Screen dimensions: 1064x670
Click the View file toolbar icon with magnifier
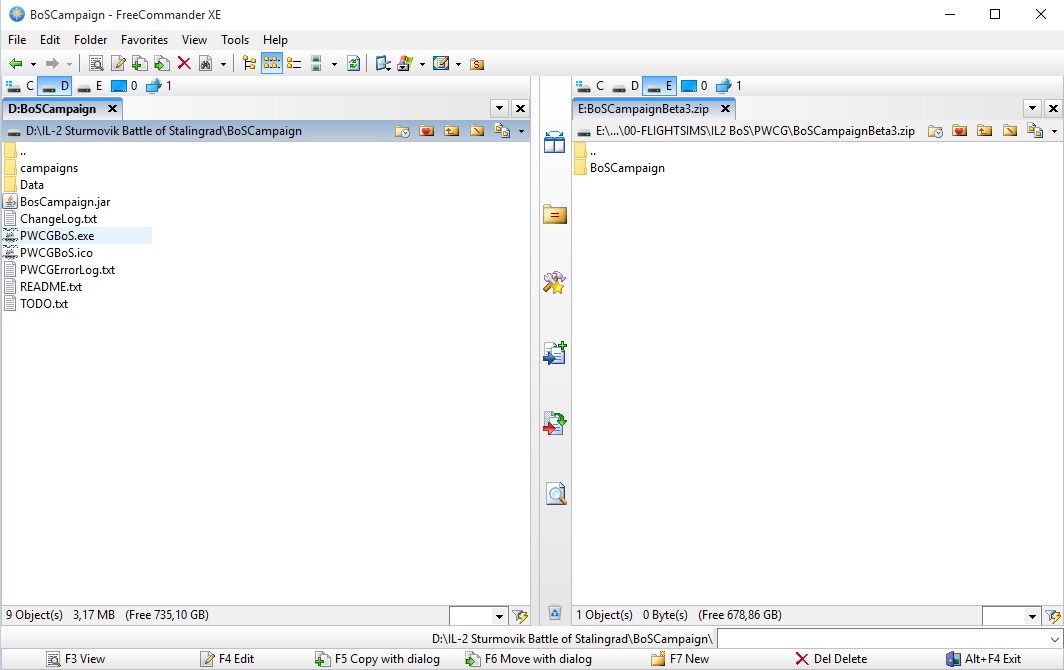96,64
